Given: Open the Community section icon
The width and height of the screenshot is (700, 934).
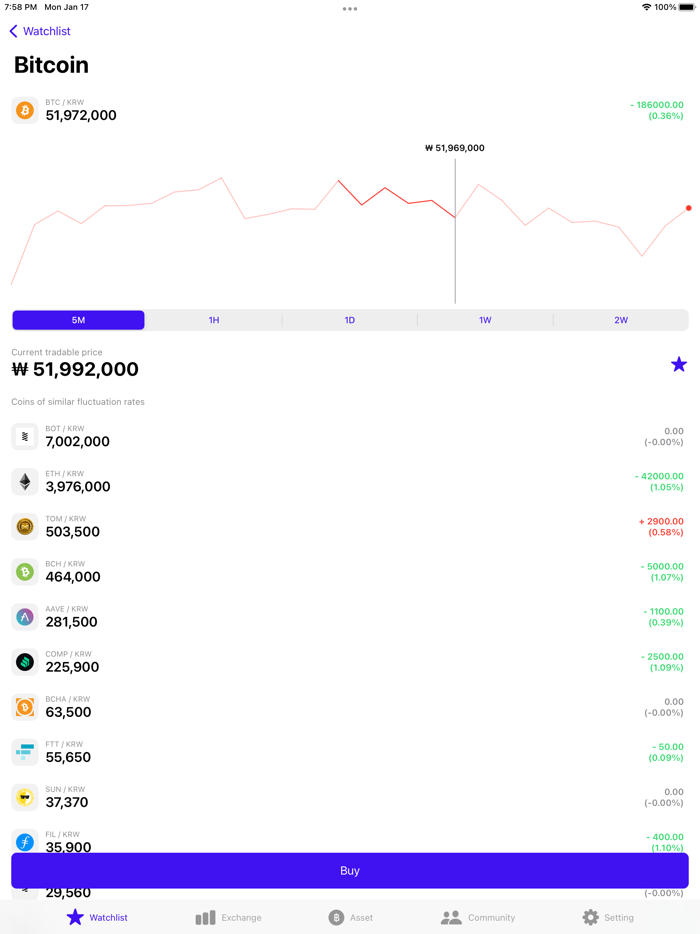Looking at the screenshot, I should (453, 917).
